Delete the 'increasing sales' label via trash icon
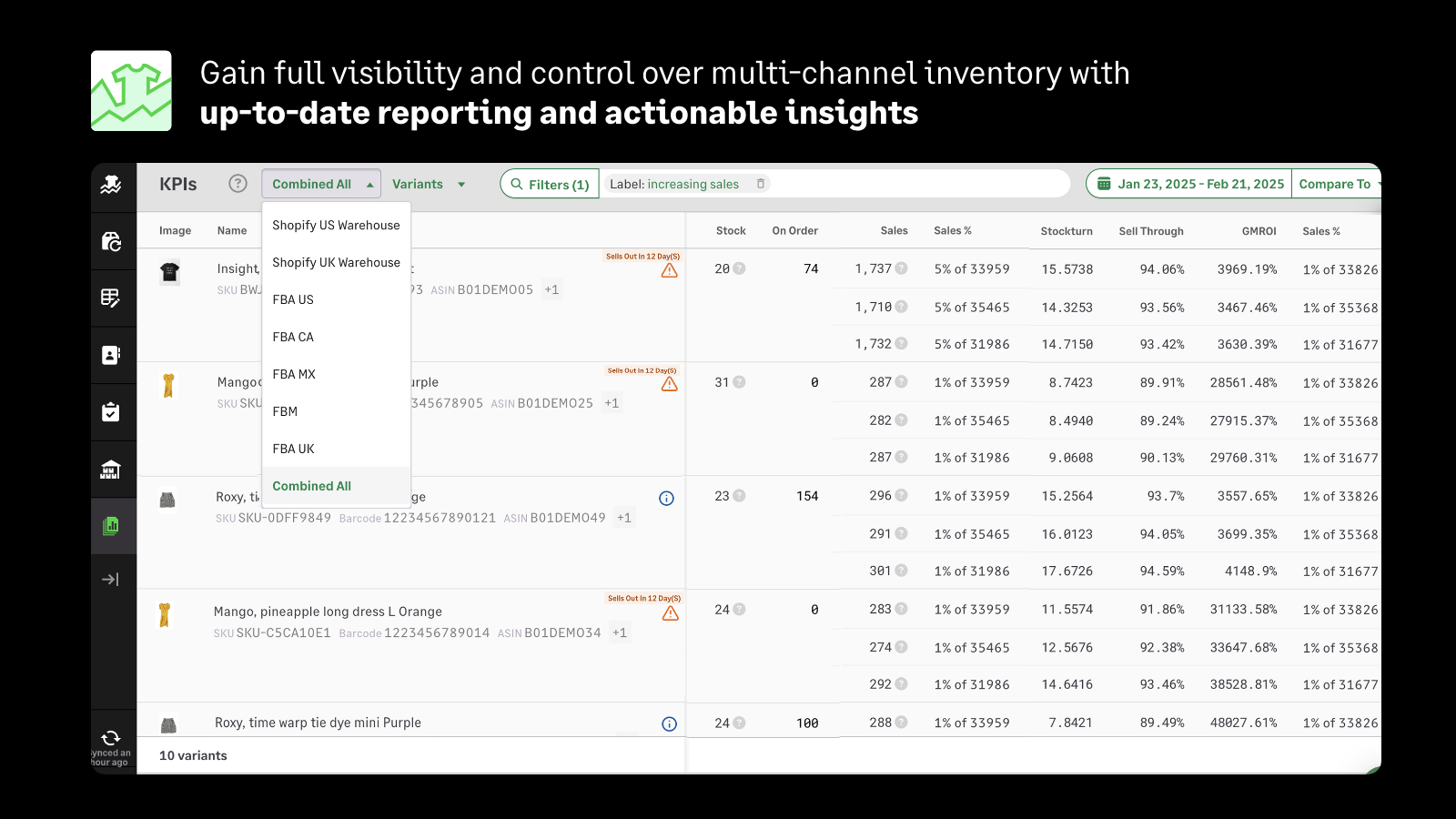 pos(761,183)
